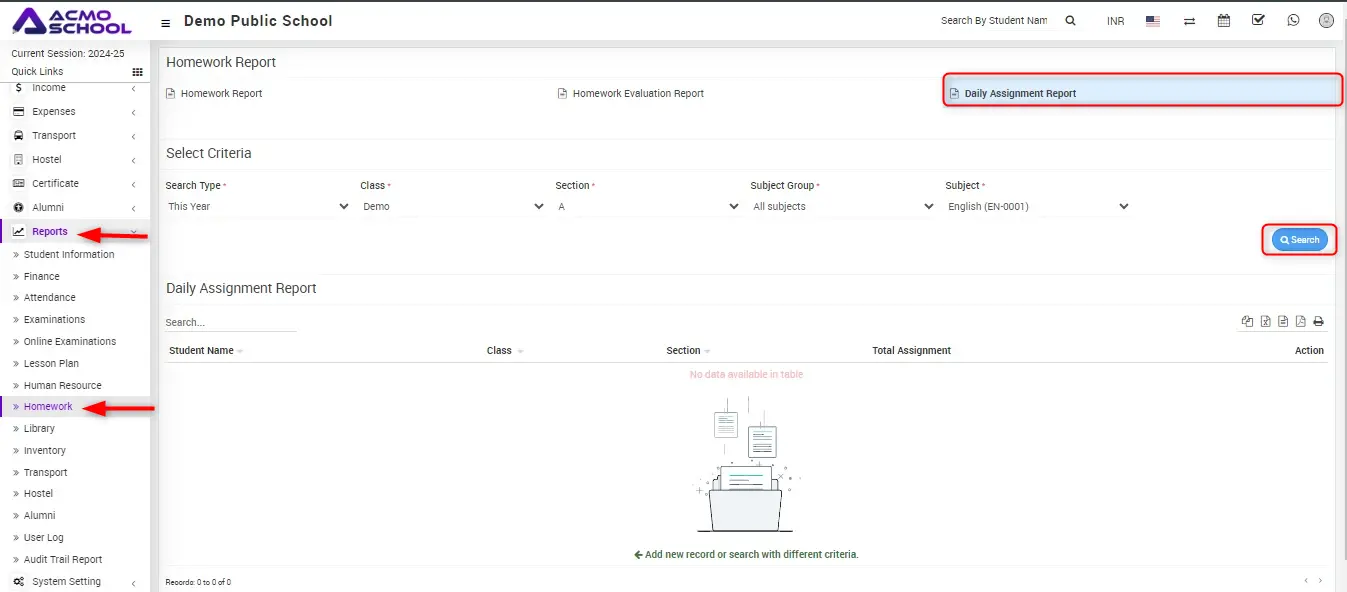Screen dimensions: 1347x592
Task: Select Homework Report tab
Action: (x=221, y=94)
